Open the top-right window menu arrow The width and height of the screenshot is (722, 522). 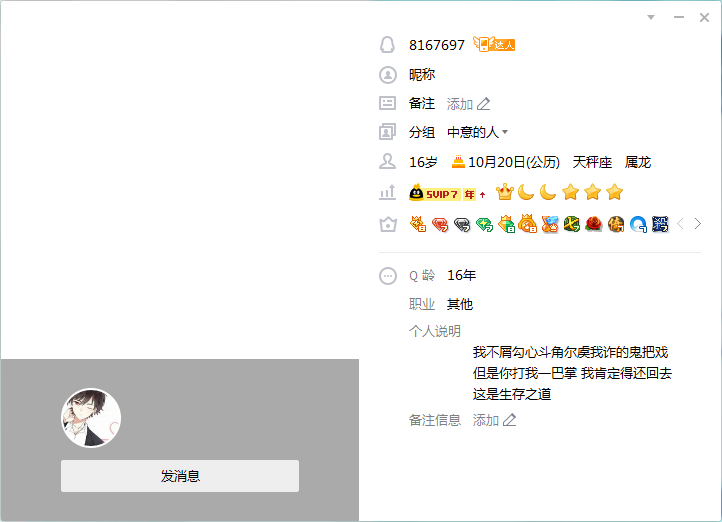pyautogui.click(x=651, y=17)
